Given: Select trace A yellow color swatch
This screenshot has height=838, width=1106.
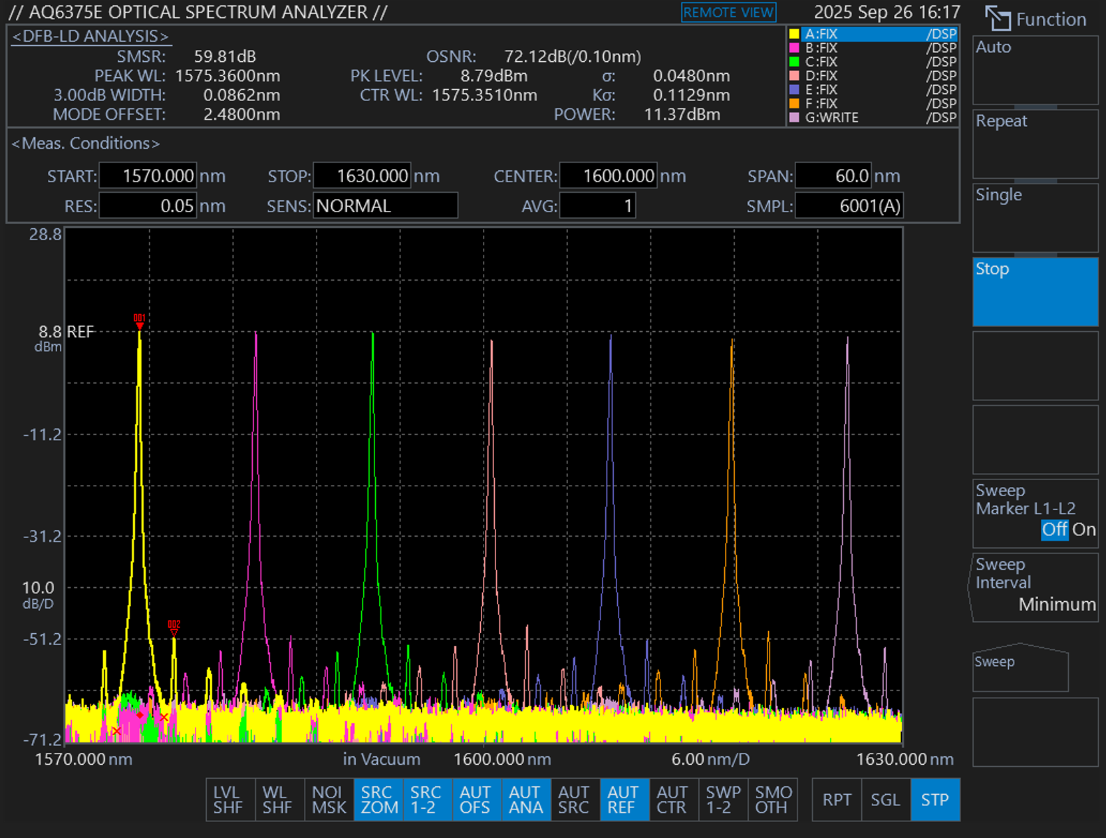Looking at the screenshot, I should pos(794,34).
